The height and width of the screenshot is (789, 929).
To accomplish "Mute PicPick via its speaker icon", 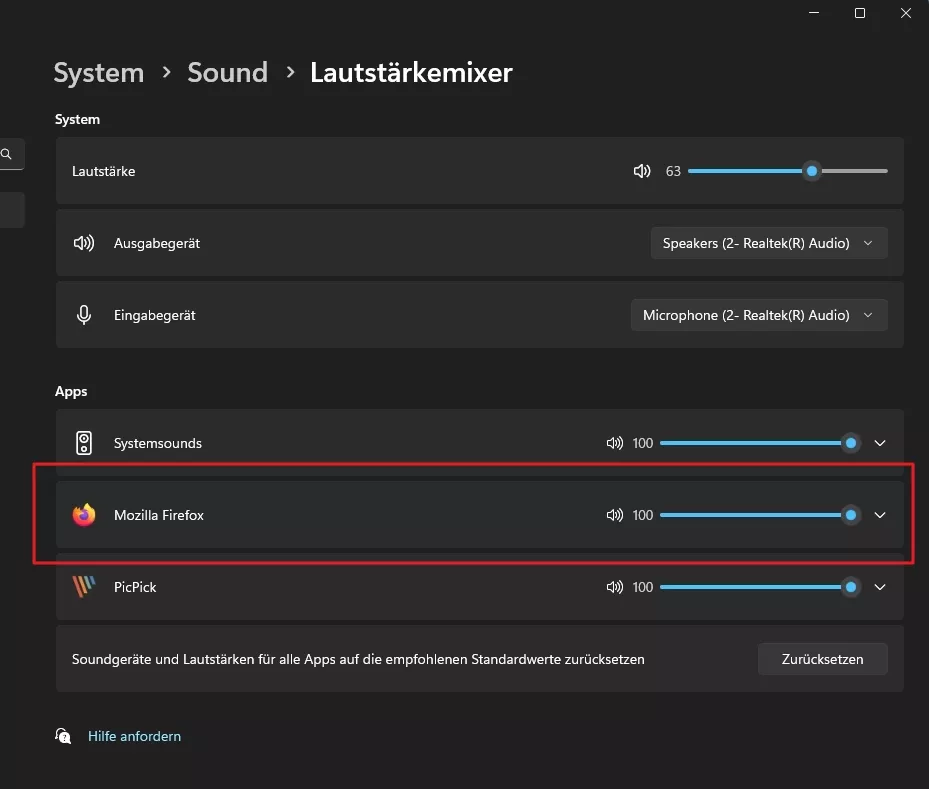I will (x=614, y=587).
